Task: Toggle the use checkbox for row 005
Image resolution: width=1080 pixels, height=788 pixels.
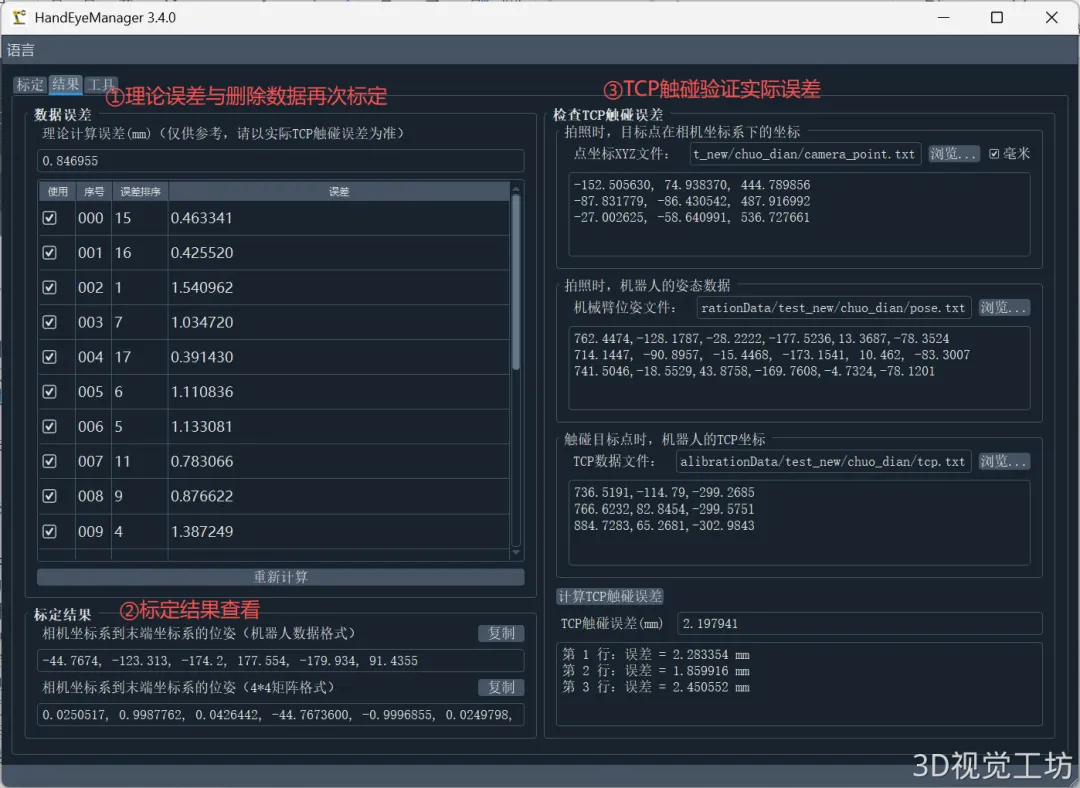Action: click(x=50, y=391)
